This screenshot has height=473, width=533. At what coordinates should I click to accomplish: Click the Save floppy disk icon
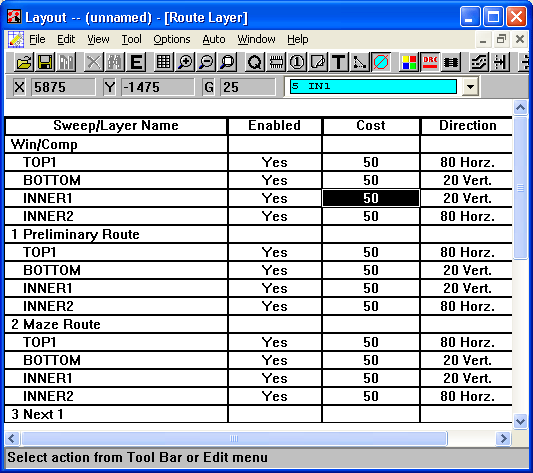45,63
